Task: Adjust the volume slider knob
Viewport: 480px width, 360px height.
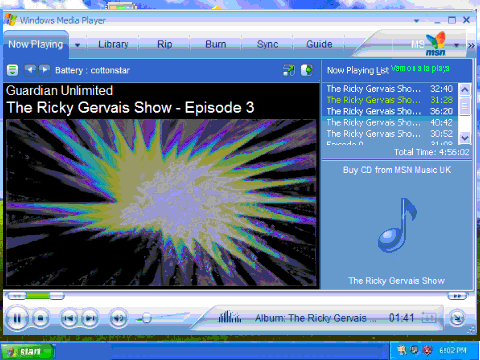Action: pos(146,319)
